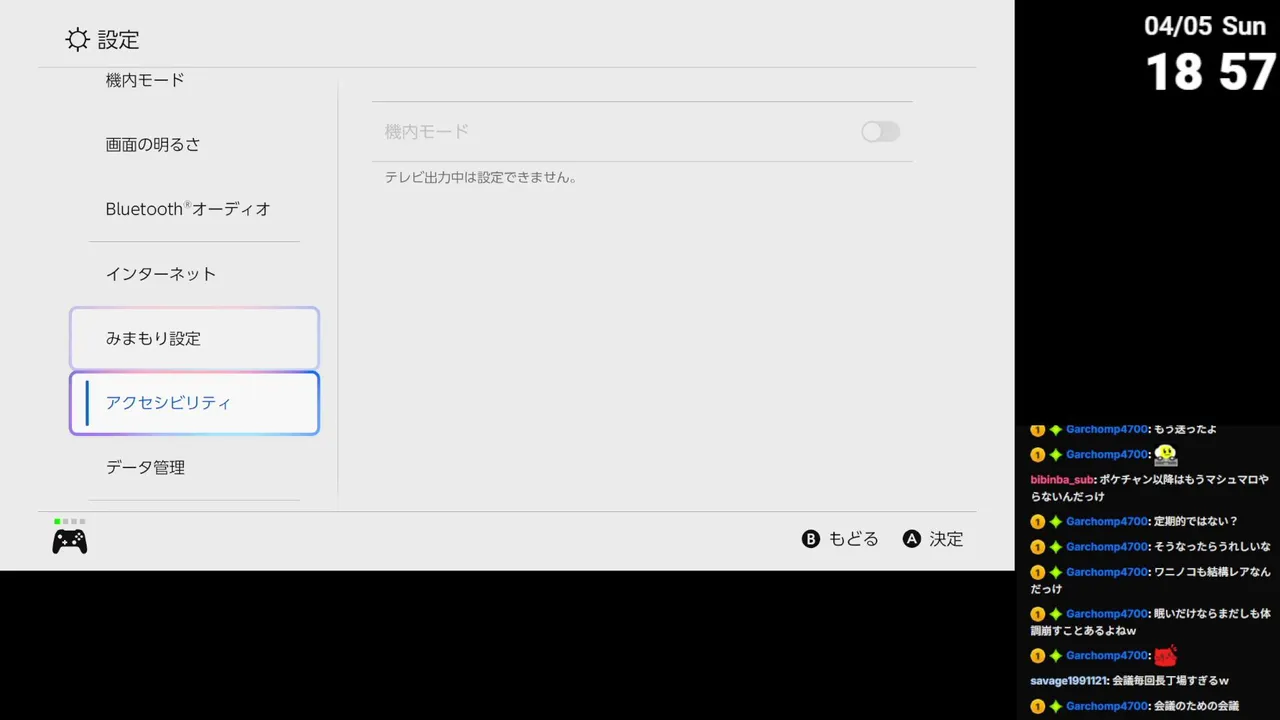This screenshot has height=720, width=1280.
Task: Select インターネット in the sidebar
Action: point(161,273)
